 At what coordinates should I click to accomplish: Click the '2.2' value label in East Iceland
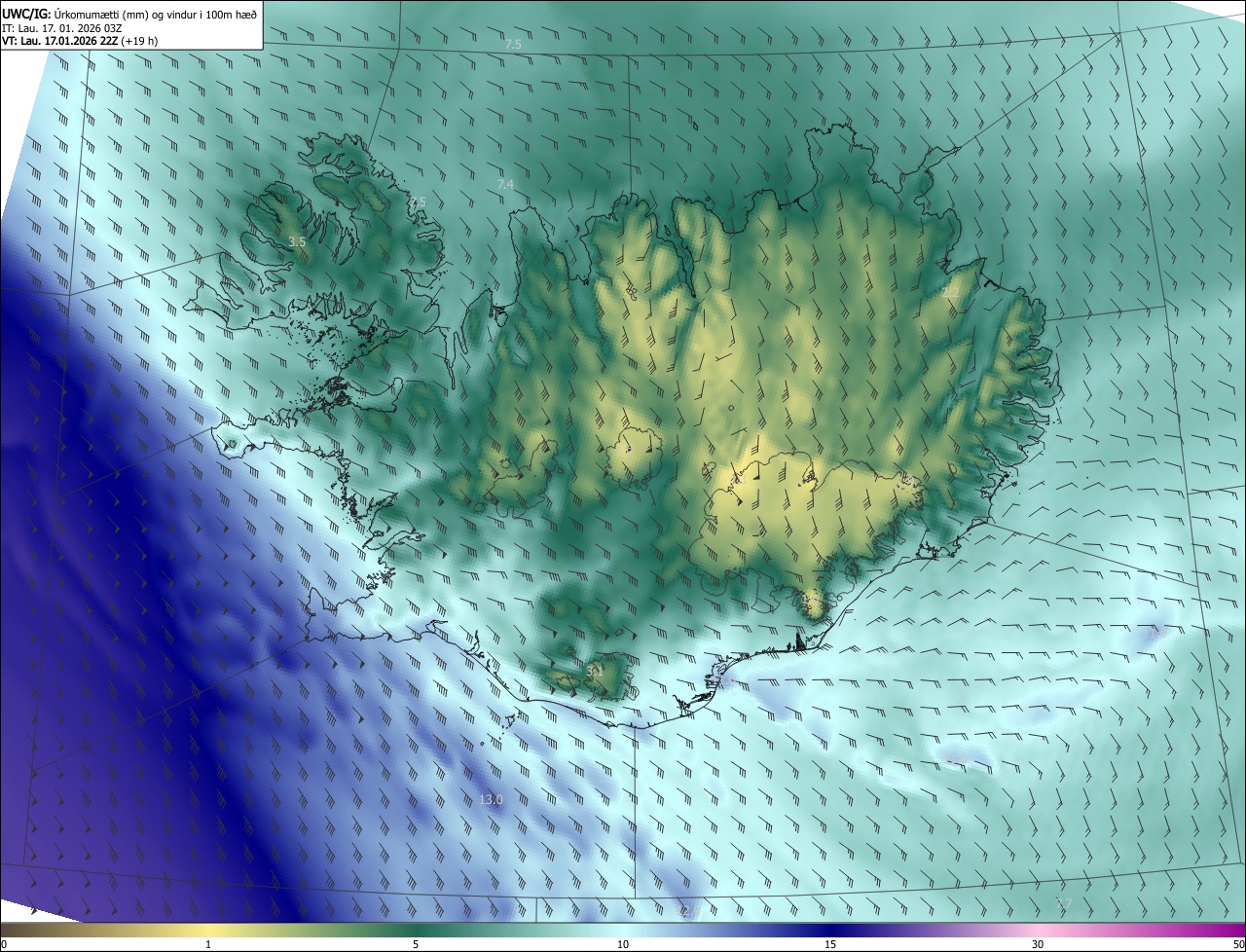click(951, 292)
